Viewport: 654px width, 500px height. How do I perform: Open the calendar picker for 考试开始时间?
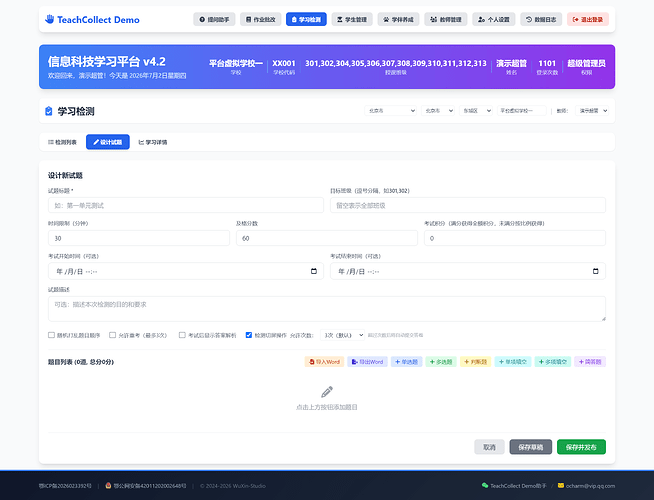[314, 271]
